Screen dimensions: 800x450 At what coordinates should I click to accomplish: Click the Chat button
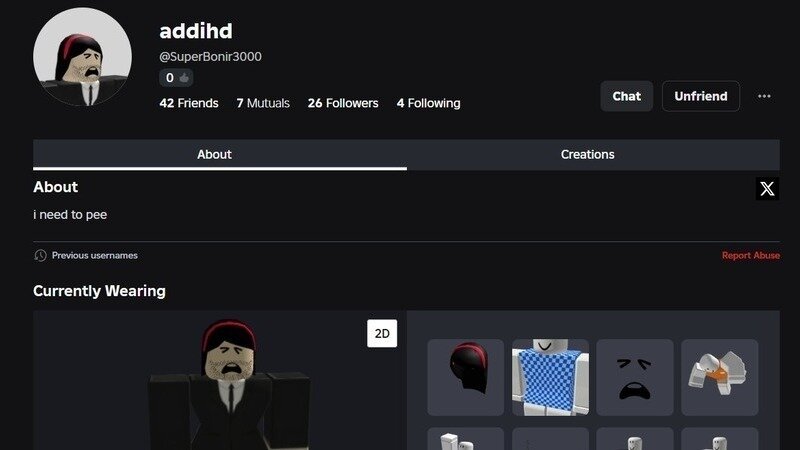627,96
